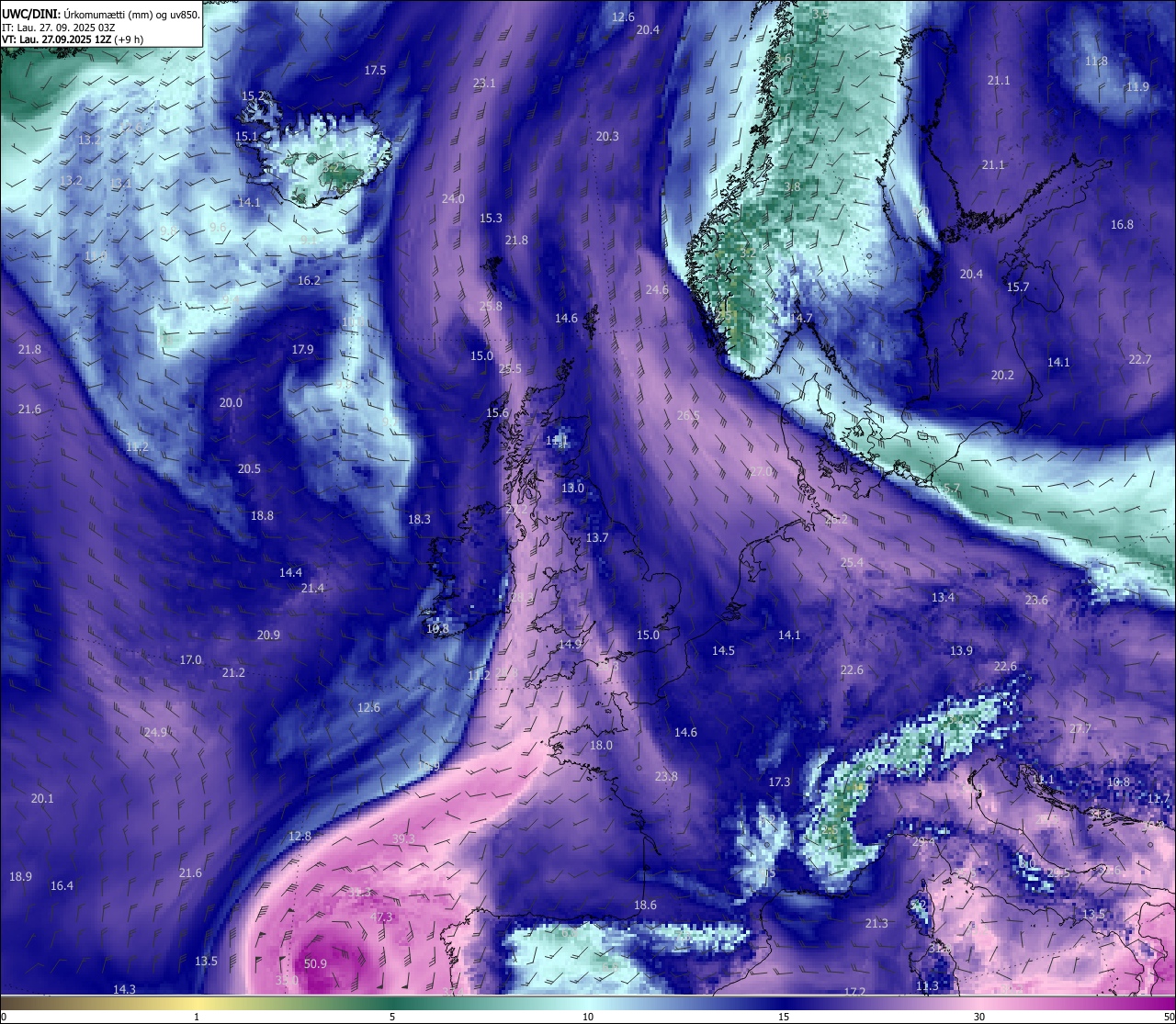Click the 20.2 value label
This screenshot has width=1176, height=1024.
click(x=1002, y=375)
